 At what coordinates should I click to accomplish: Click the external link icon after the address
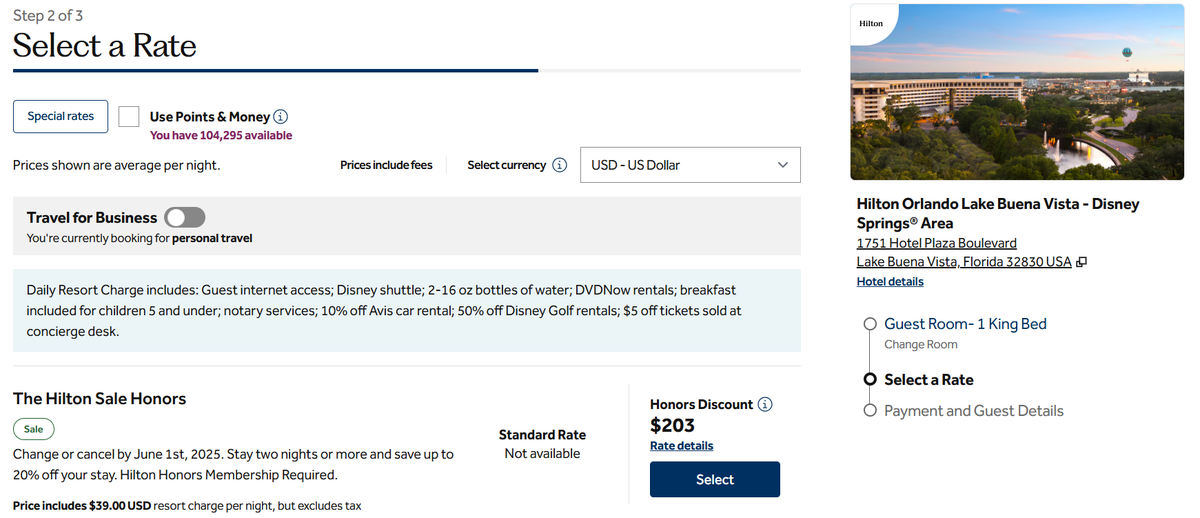coord(1082,262)
